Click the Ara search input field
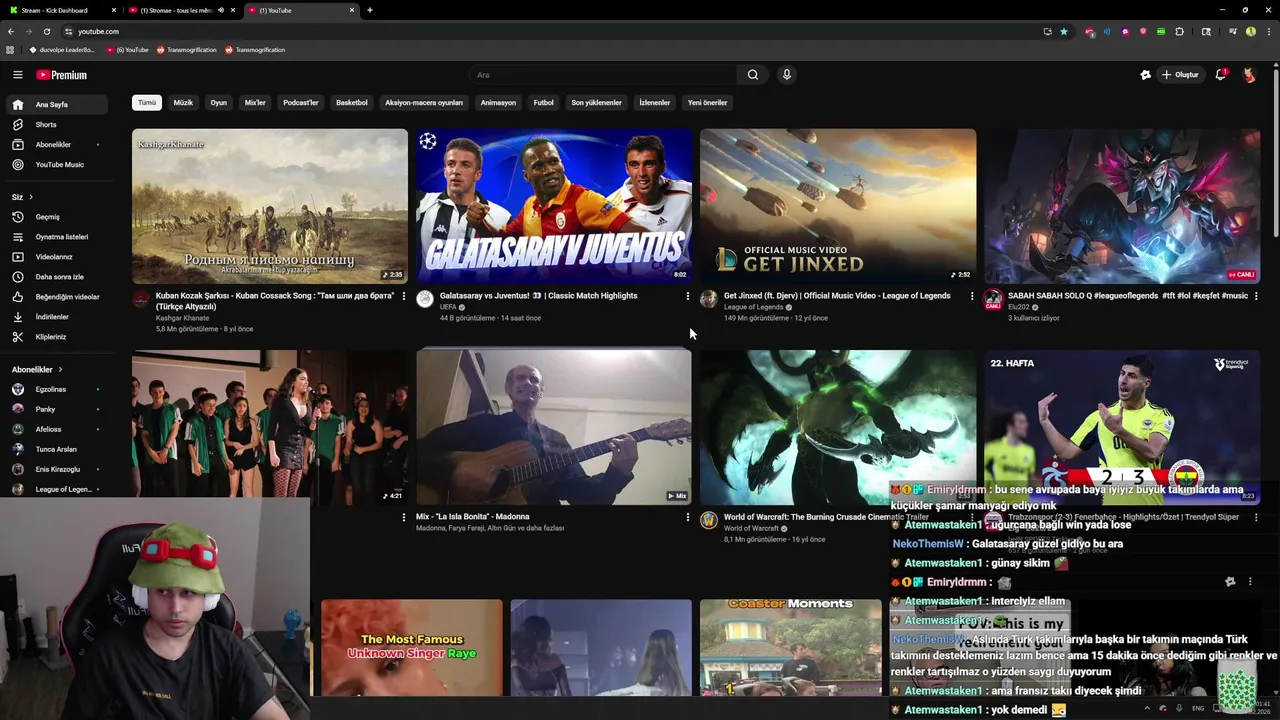 603,75
